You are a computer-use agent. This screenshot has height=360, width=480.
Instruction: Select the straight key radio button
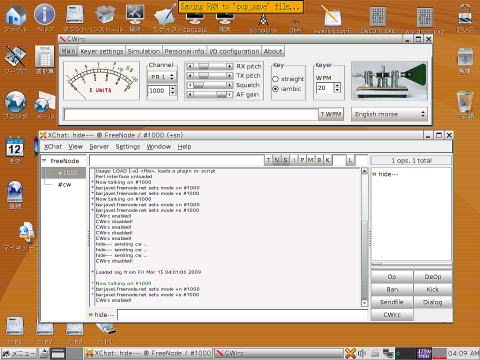coord(276,79)
